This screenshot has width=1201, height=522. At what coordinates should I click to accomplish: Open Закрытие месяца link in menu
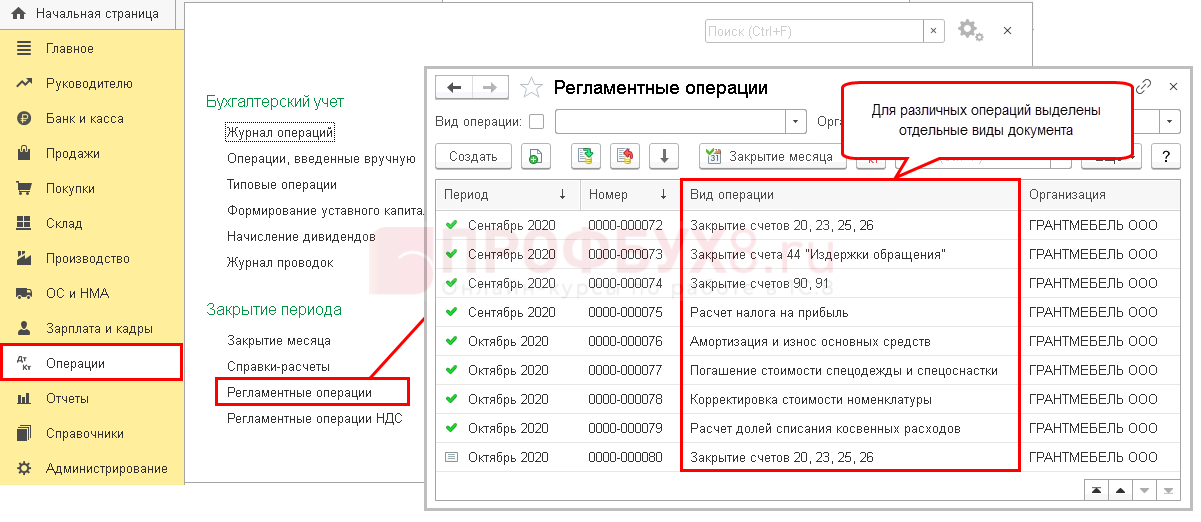point(279,341)
